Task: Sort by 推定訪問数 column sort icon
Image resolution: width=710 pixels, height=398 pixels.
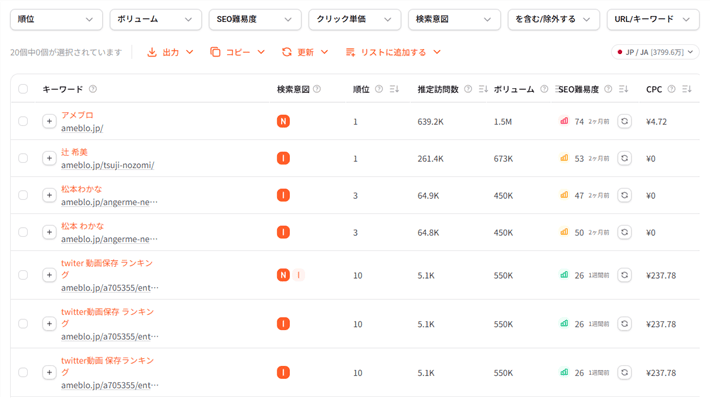Action: pyautogui.click(x=483, y=89)
